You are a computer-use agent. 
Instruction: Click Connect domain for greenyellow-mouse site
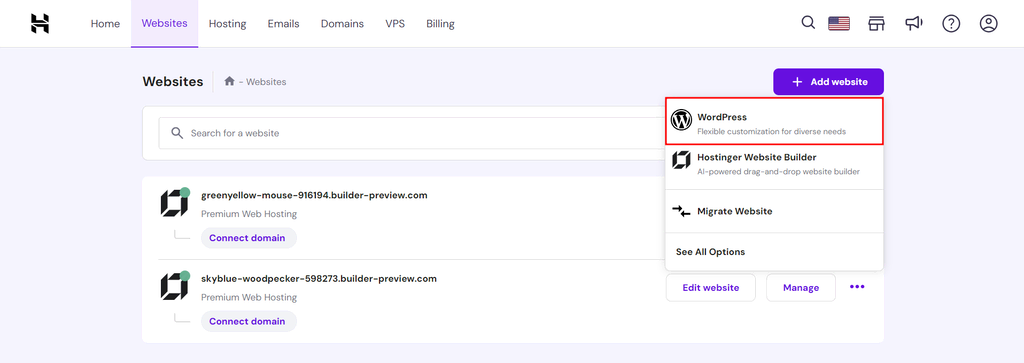coord(248,238)
